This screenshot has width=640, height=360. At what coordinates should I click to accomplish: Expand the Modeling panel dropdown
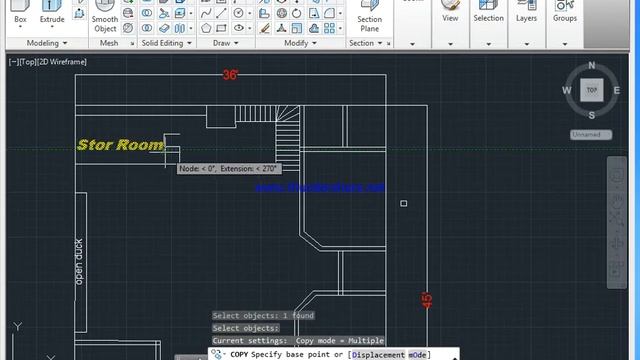click(64, 43)
